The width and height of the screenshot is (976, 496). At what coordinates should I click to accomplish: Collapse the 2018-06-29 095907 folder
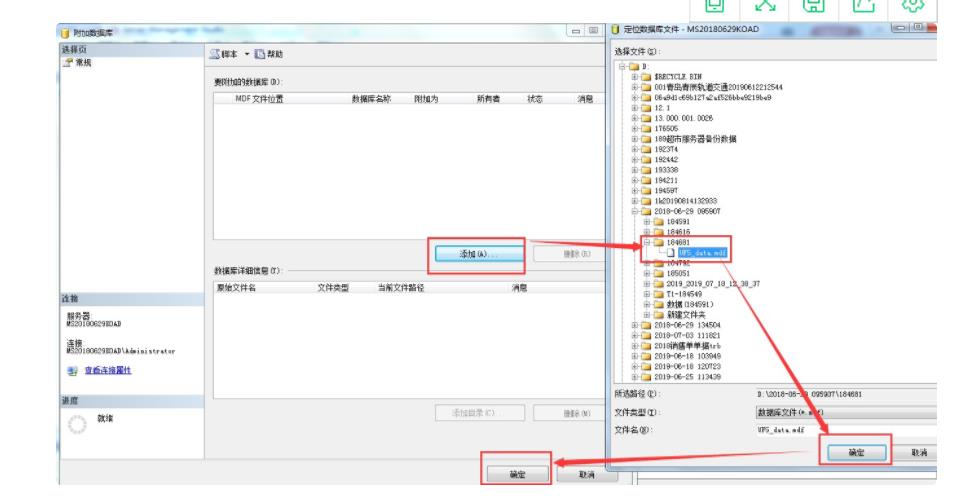click(x=635, y=211)
